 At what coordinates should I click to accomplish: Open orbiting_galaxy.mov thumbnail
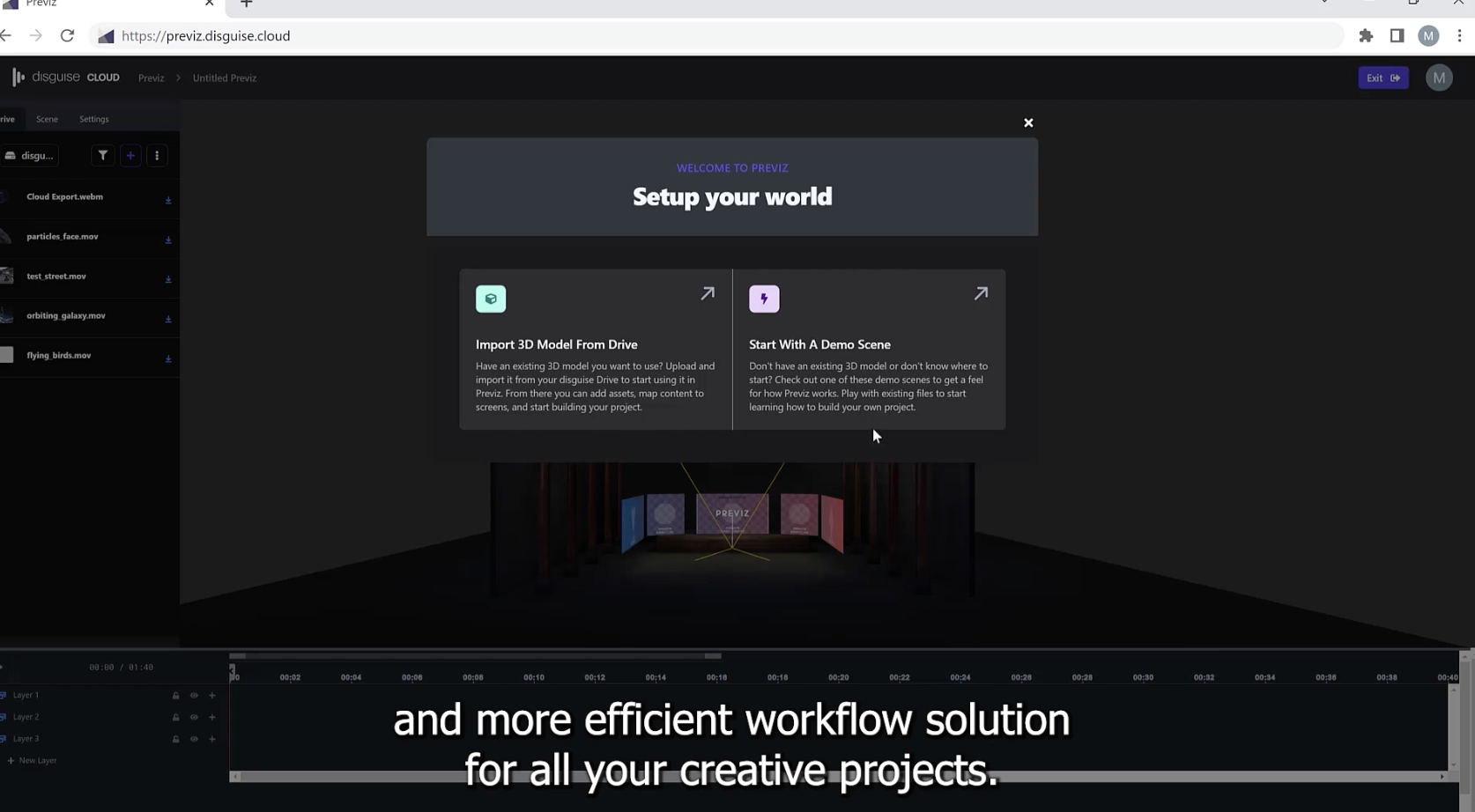click(x=7, y=315)
